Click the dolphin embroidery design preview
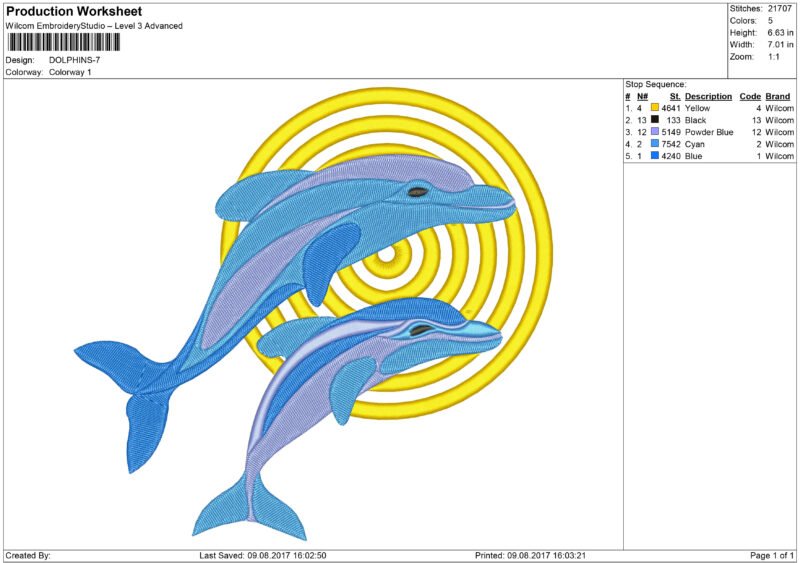800x563 pixels. [x=313, y=314]
